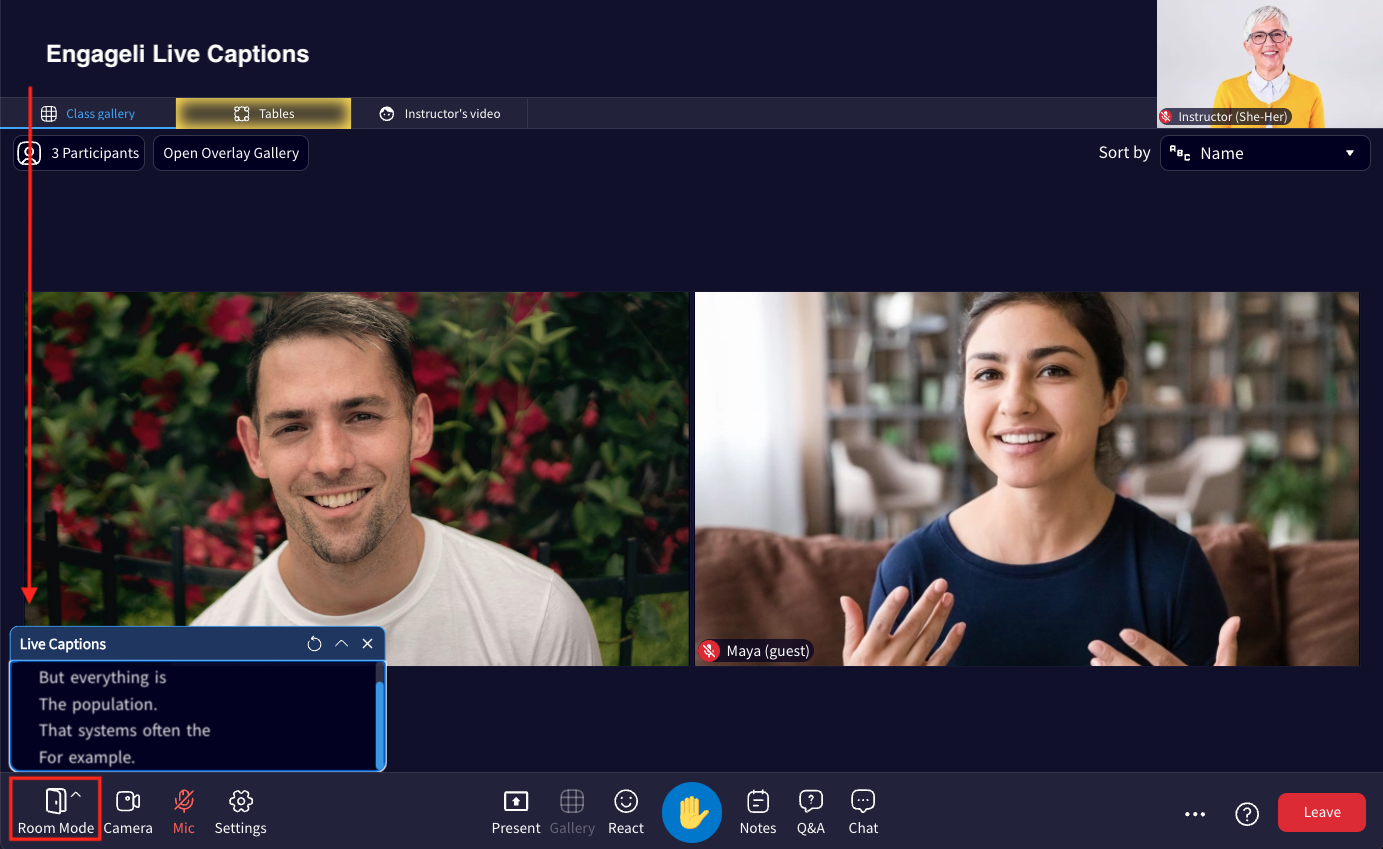Viewport: 1383px width, 849px height.
Task: Click the Live Captions scrollbar
Action: (x=380, y=724)
